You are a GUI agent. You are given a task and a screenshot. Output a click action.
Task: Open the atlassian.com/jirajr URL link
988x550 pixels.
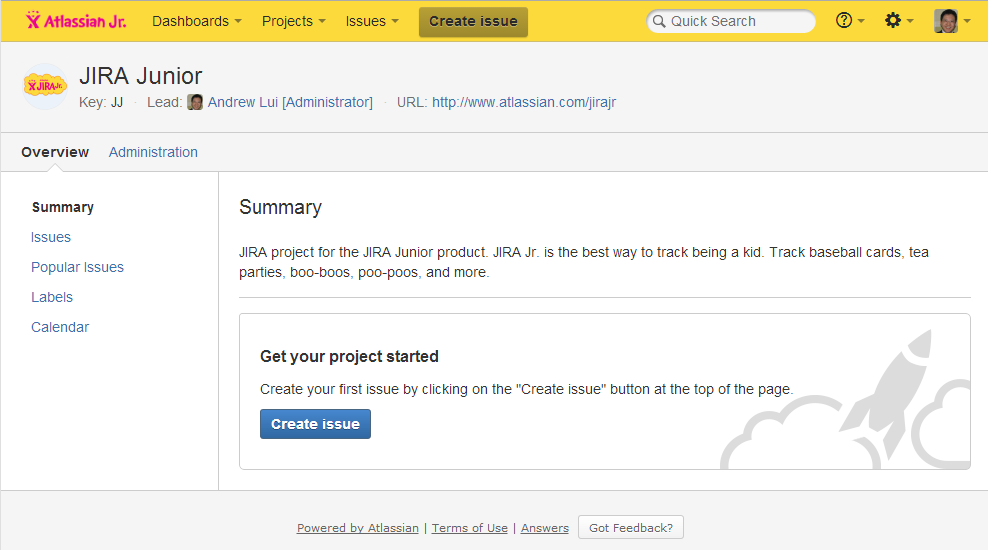pyautogui.click(x=524, y=102)
